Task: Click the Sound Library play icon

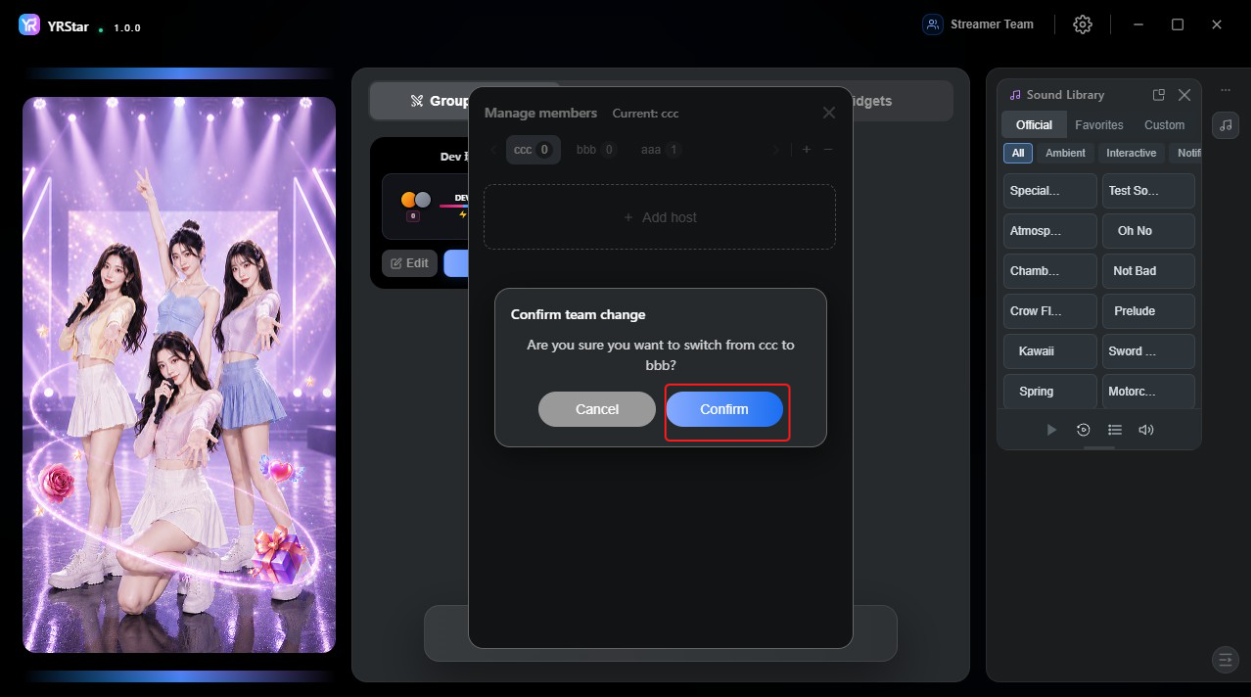Action: [1051, 430]
